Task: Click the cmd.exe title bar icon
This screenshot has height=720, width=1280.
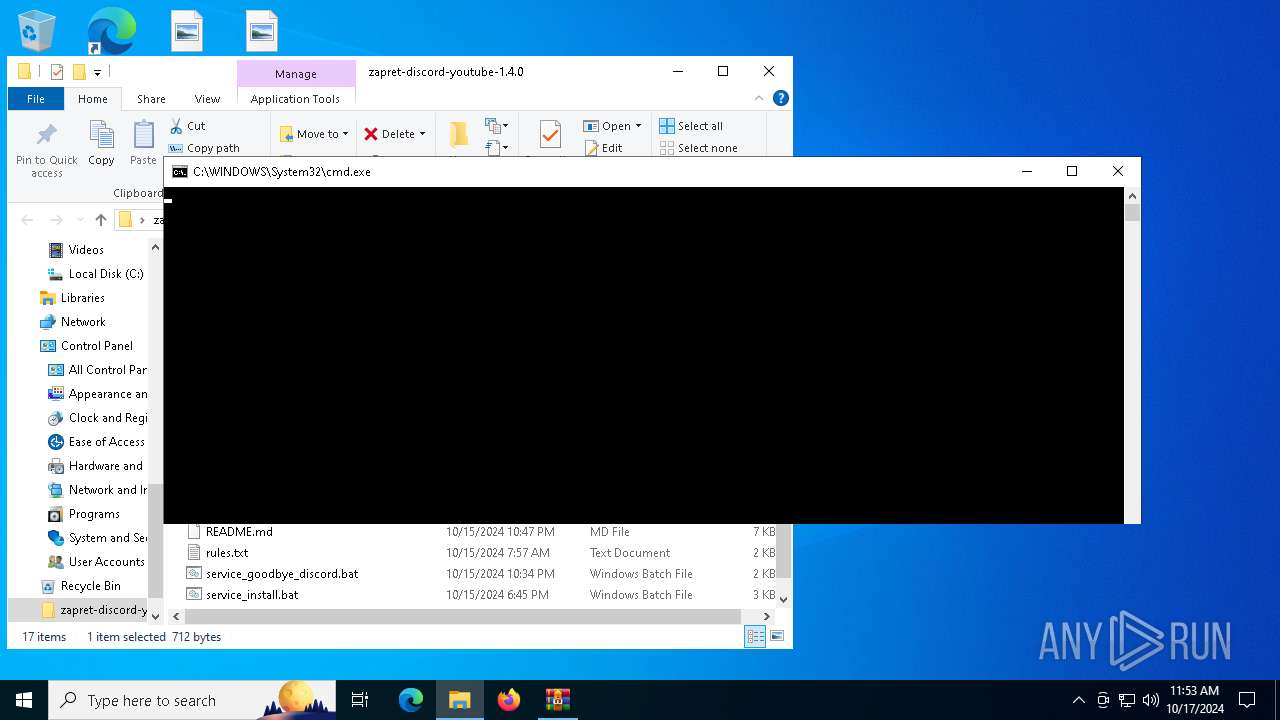Action: click(x=179, y=172)
